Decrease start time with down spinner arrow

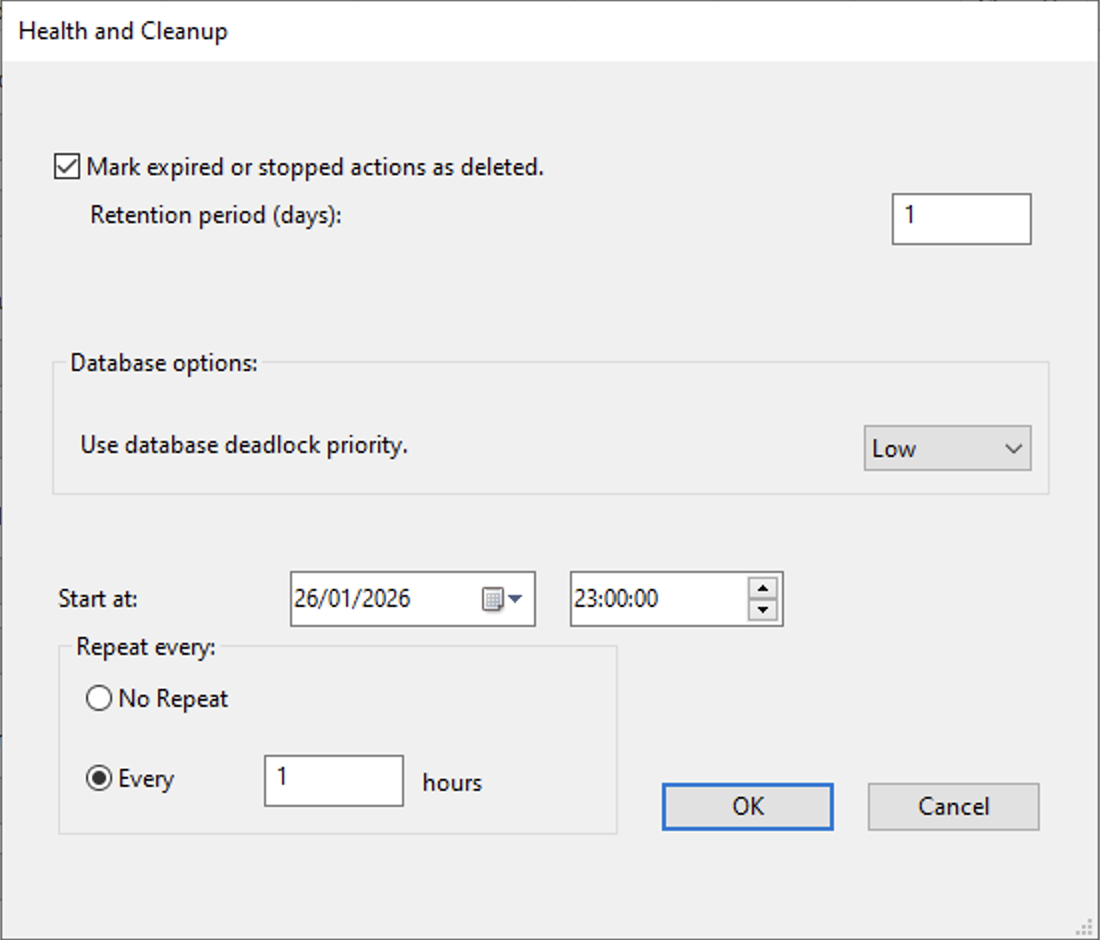(x=763, y=610)
